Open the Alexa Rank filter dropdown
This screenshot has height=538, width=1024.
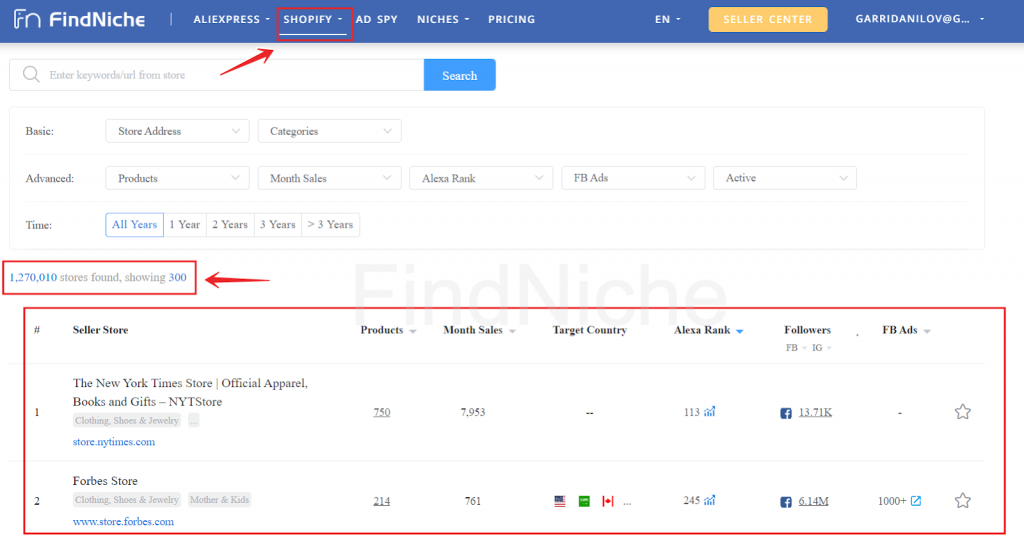tap(481, 178)
